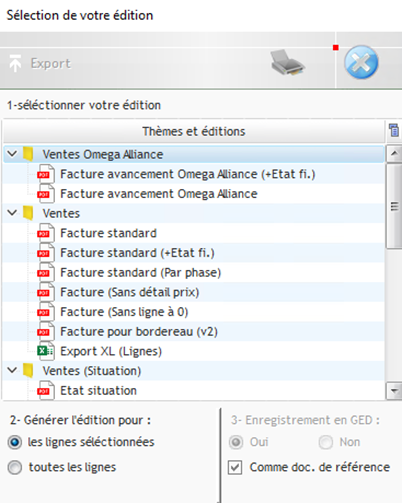
Task: Click PDF icon next to Facture (Sans détail prix)
Action: pyautogui.click(x=46, y=292)
